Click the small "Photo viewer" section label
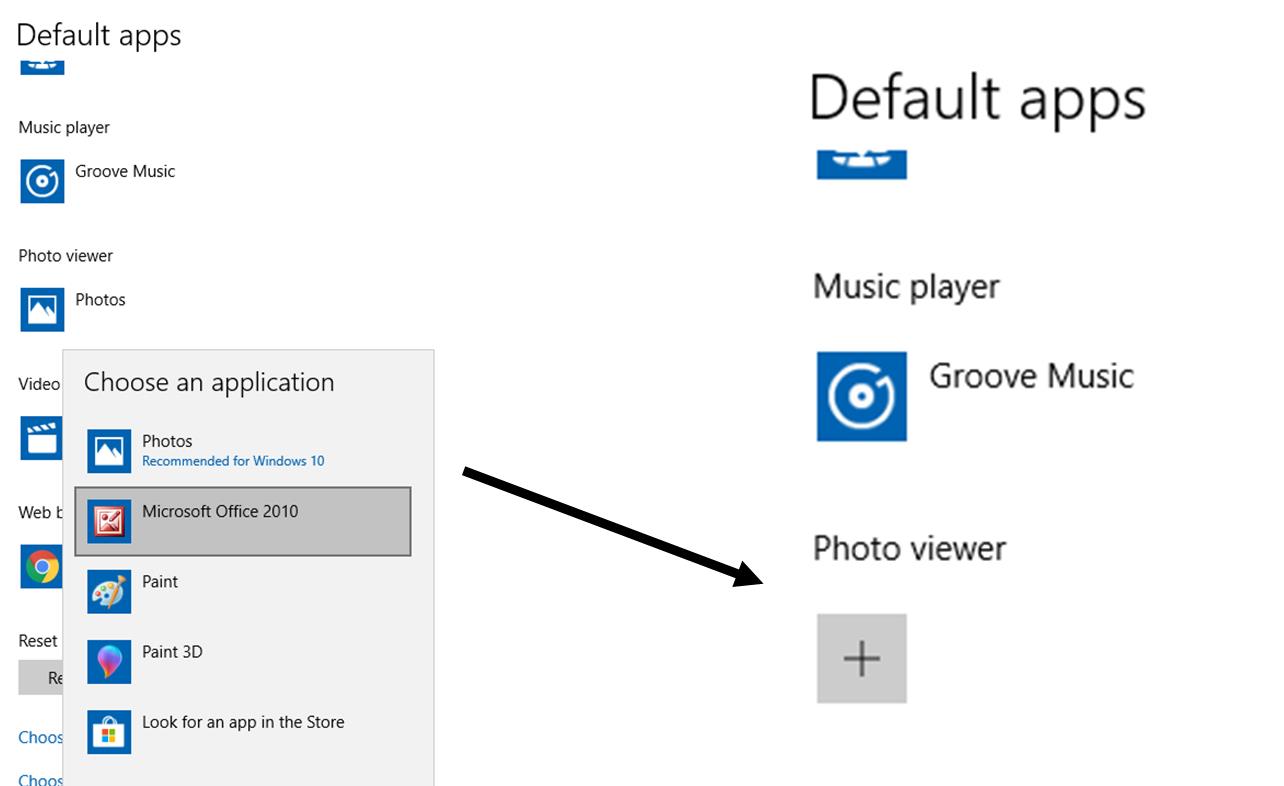The image size is (1284, 786). [66, 256]
